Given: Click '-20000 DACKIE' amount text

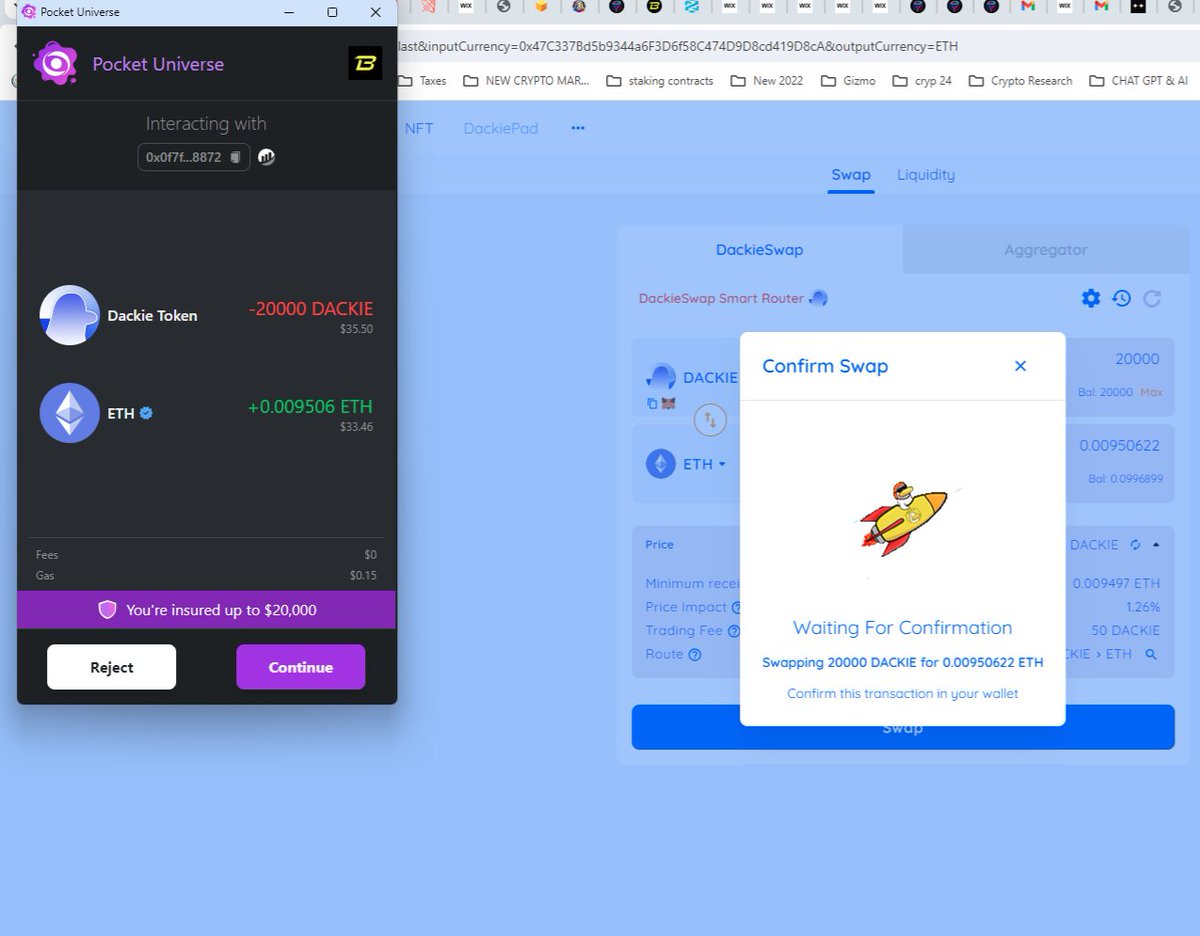Looking at the screenshot, I should 311,309.
